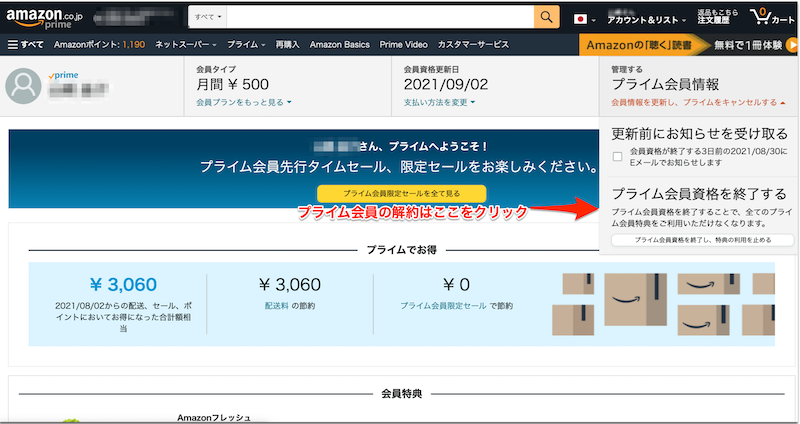The image size is (800, 424).
Task: Expand ネットスーパー menu
Action: pos(186,45)
